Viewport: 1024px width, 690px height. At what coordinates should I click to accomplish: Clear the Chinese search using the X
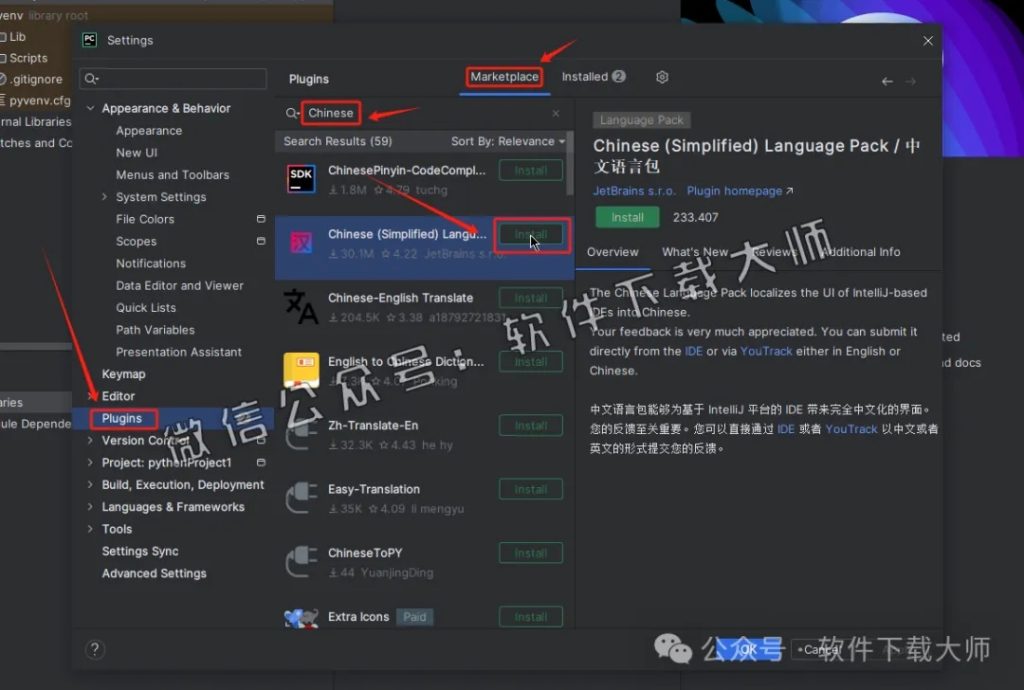tap(556, 113)
